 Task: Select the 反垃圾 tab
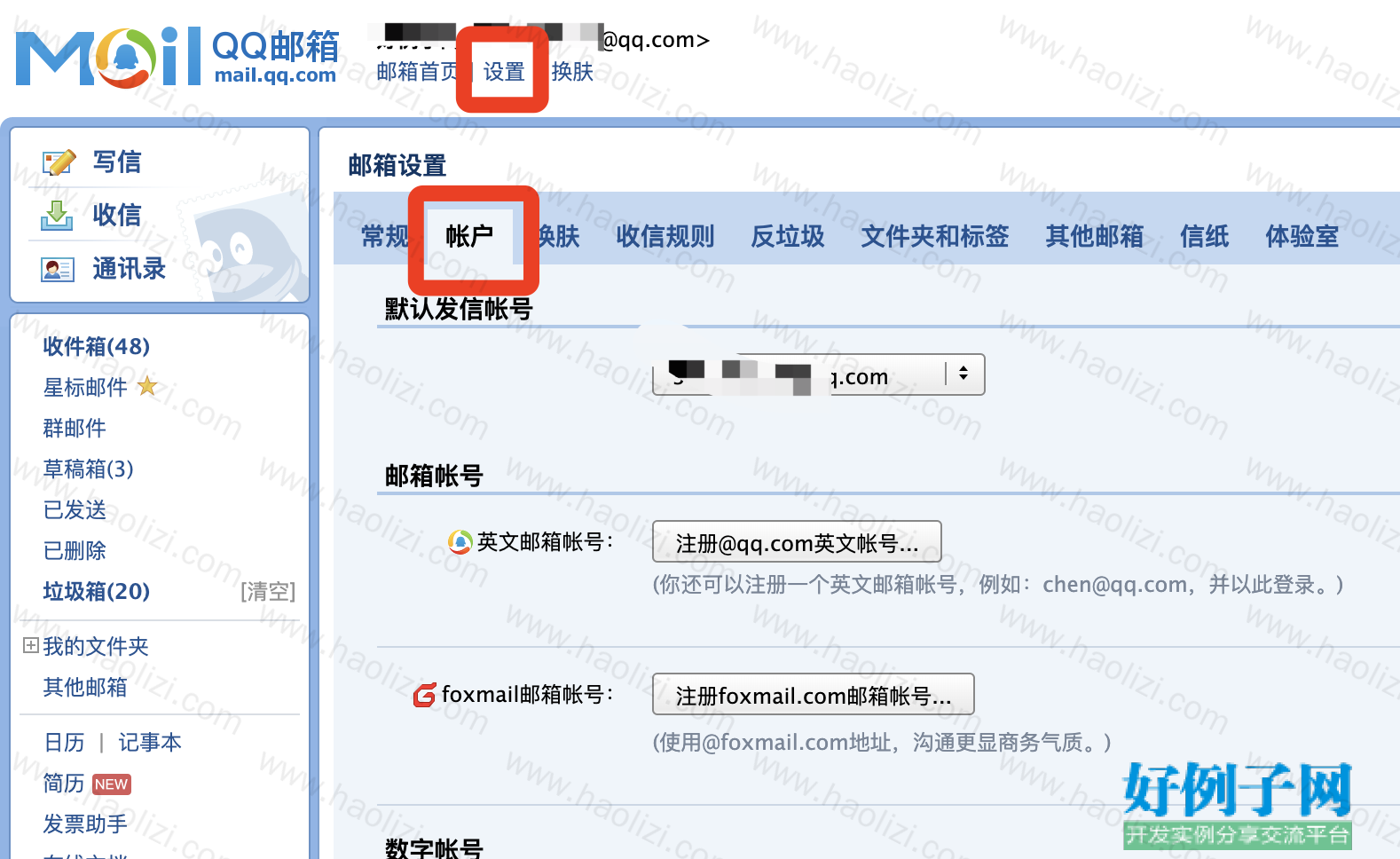(788, 236)
